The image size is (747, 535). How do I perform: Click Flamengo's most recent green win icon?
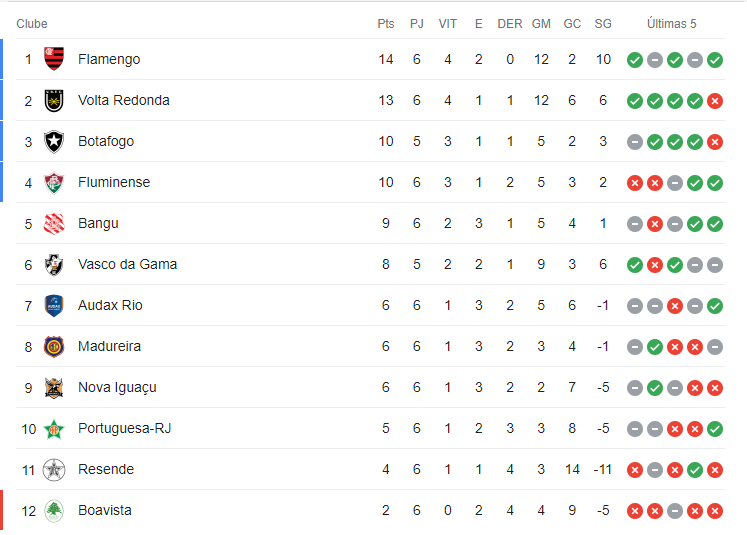point(715,60)
